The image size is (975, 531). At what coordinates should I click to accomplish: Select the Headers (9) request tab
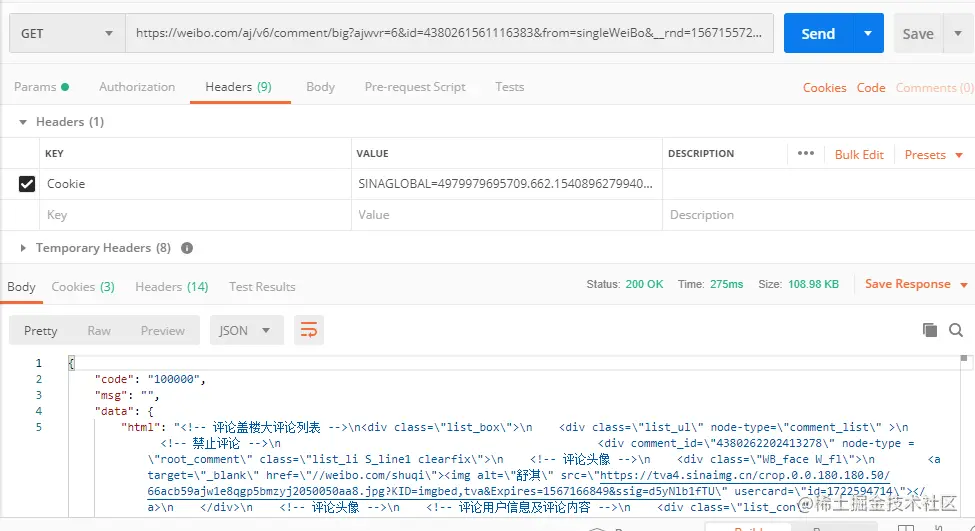(239, 87)
